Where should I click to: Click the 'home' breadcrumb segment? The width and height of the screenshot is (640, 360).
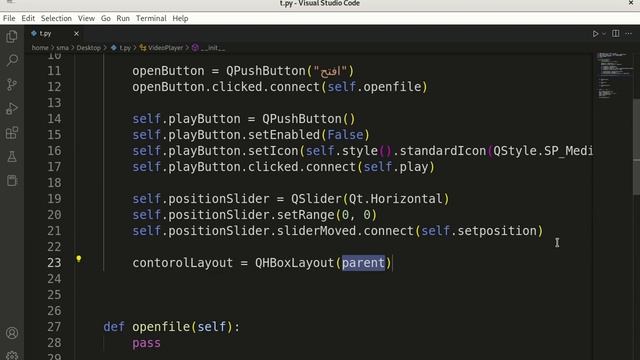[40, 48]
